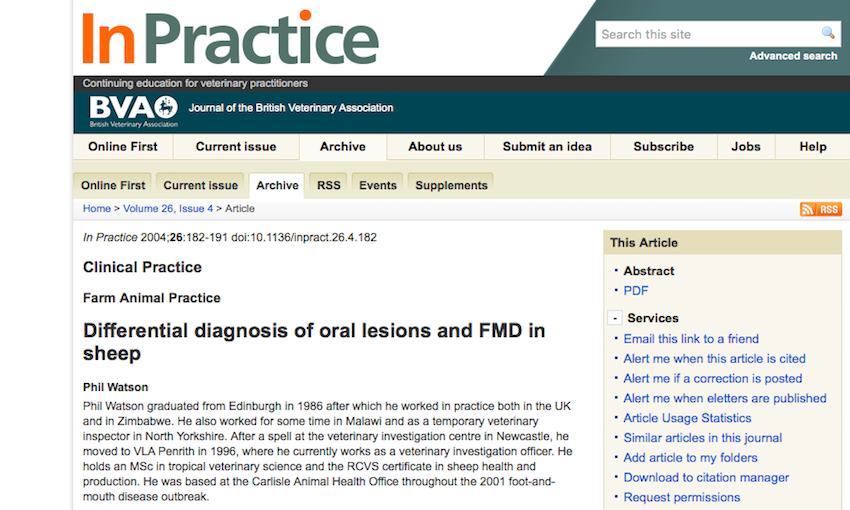Select the Supplements tab
850x510 pixels.
pos(451,185)
